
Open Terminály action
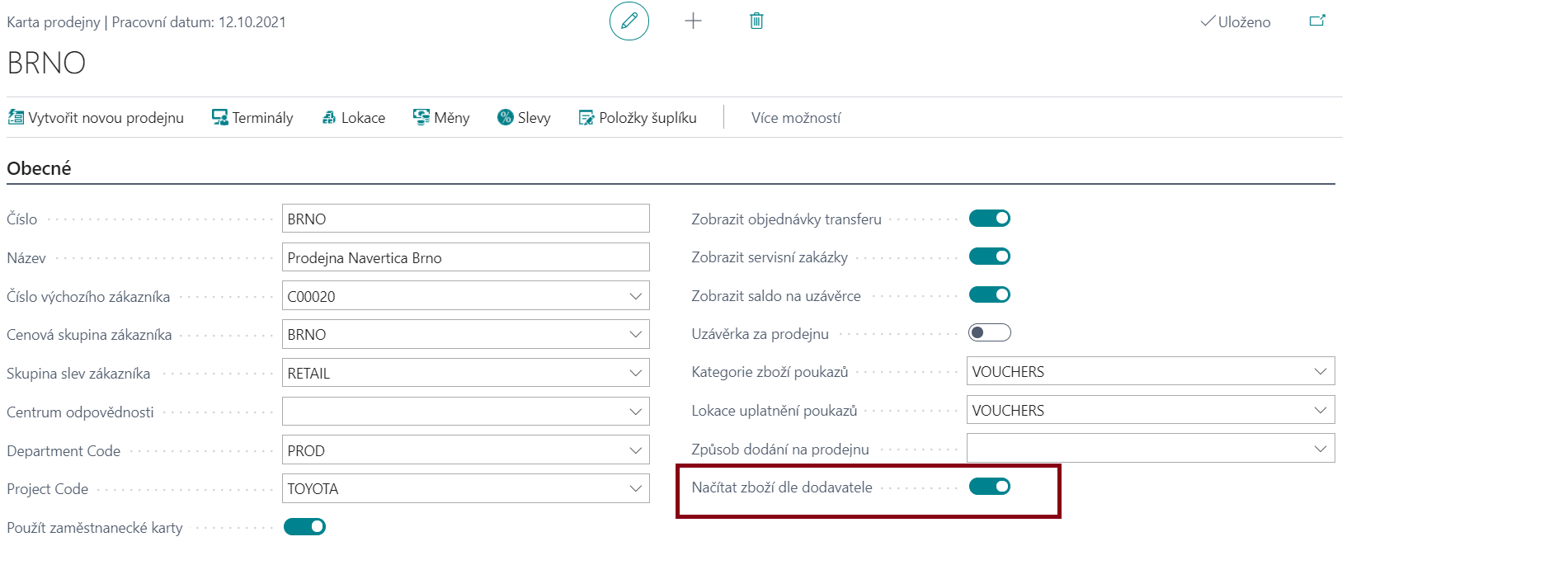(252, 118)
